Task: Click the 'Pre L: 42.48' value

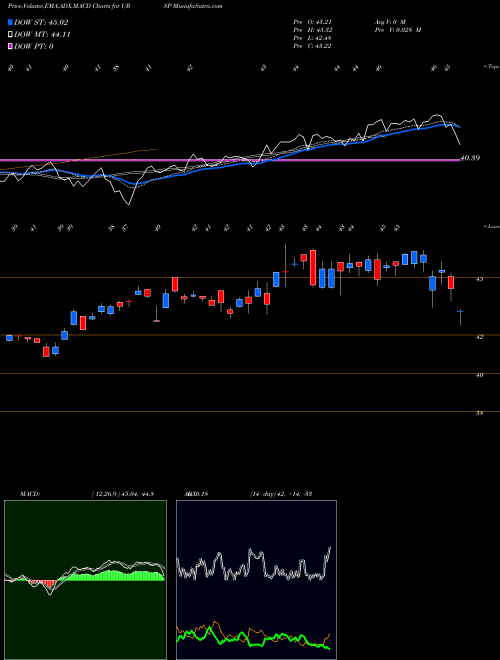Action: pyautogui.click(x=312, y=38)
